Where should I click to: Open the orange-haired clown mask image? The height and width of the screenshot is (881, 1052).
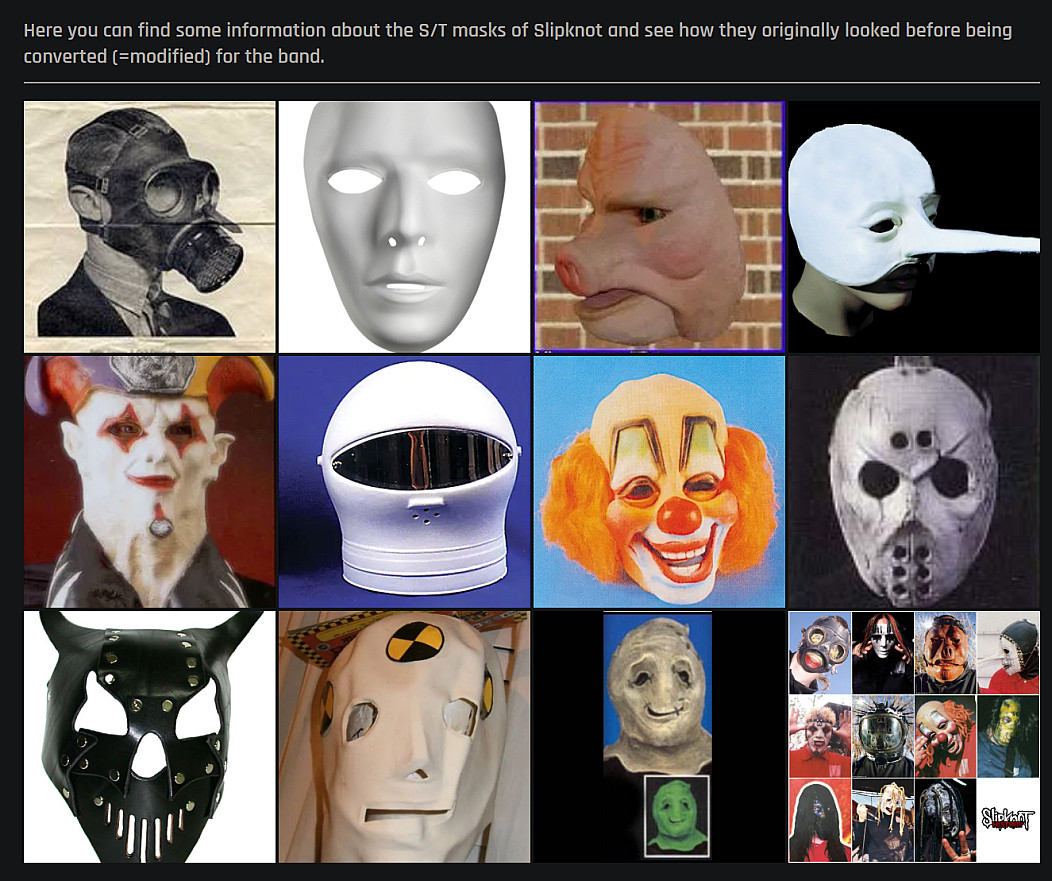(x=659, y=481)
